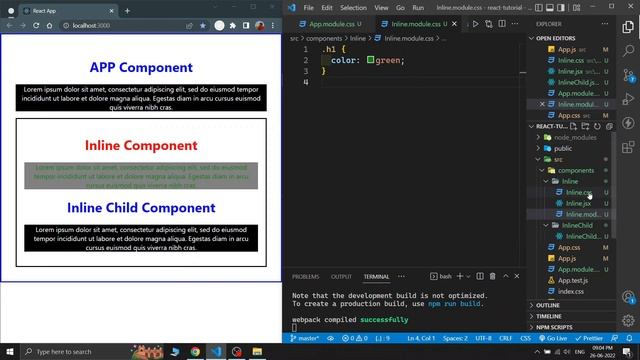Split the terminal panel

tap(480, 276)
